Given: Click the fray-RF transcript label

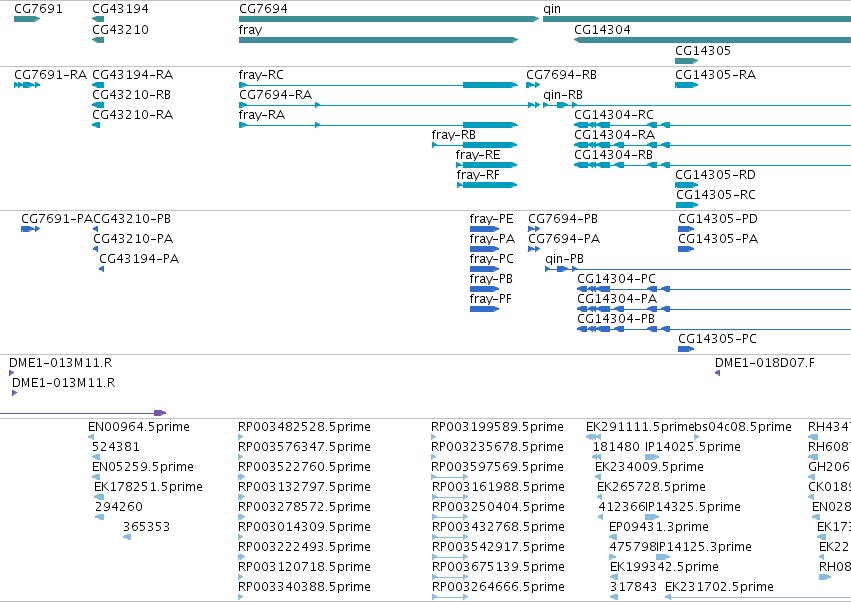Looking at the screenshot, I should pyautogui.click(x=478, y=175).
